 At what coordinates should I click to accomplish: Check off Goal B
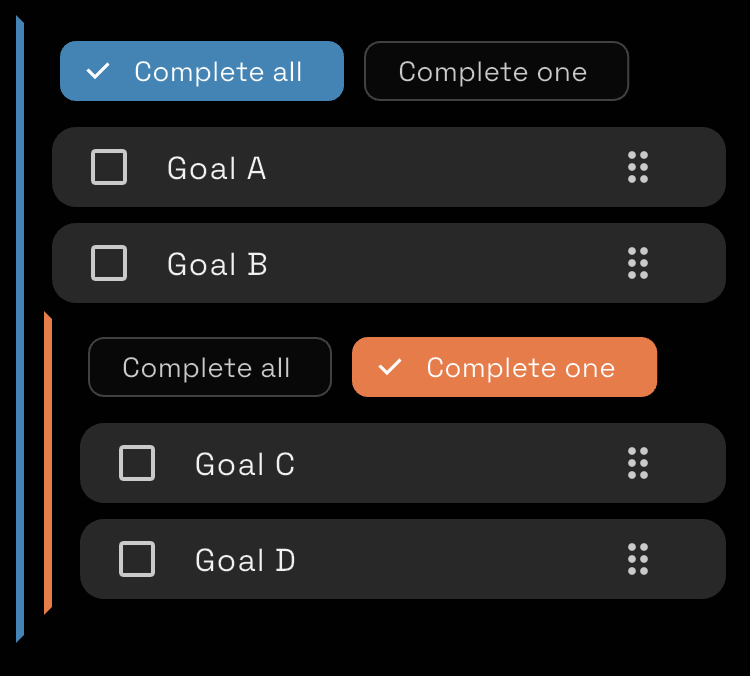point(109,263)
